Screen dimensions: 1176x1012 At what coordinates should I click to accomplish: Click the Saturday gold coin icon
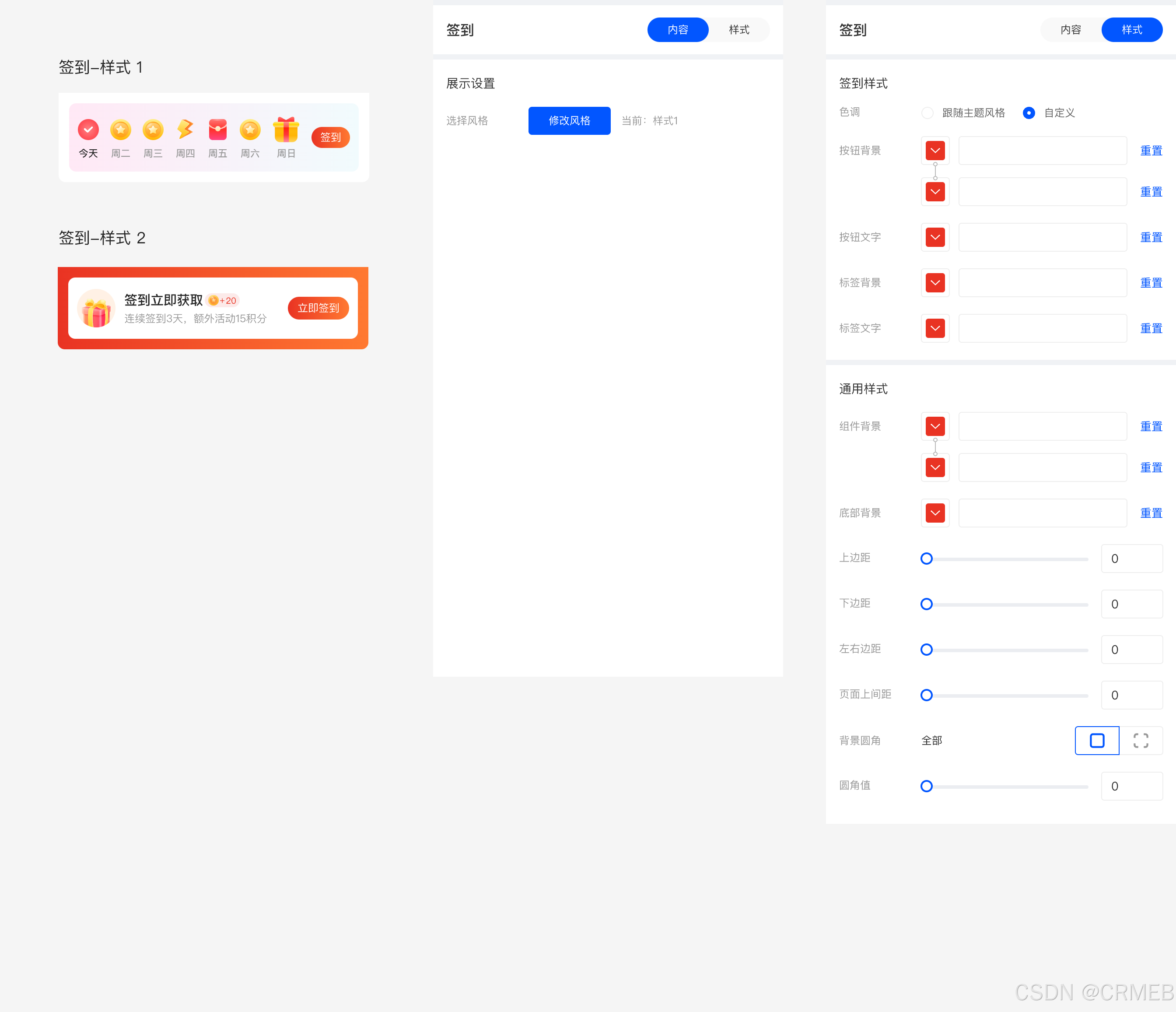coord(250,130)
